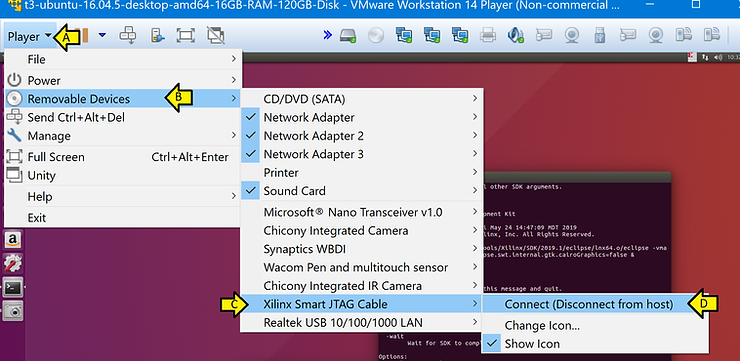Select Wacom Pen and multitouch sensor

(362, 268)
